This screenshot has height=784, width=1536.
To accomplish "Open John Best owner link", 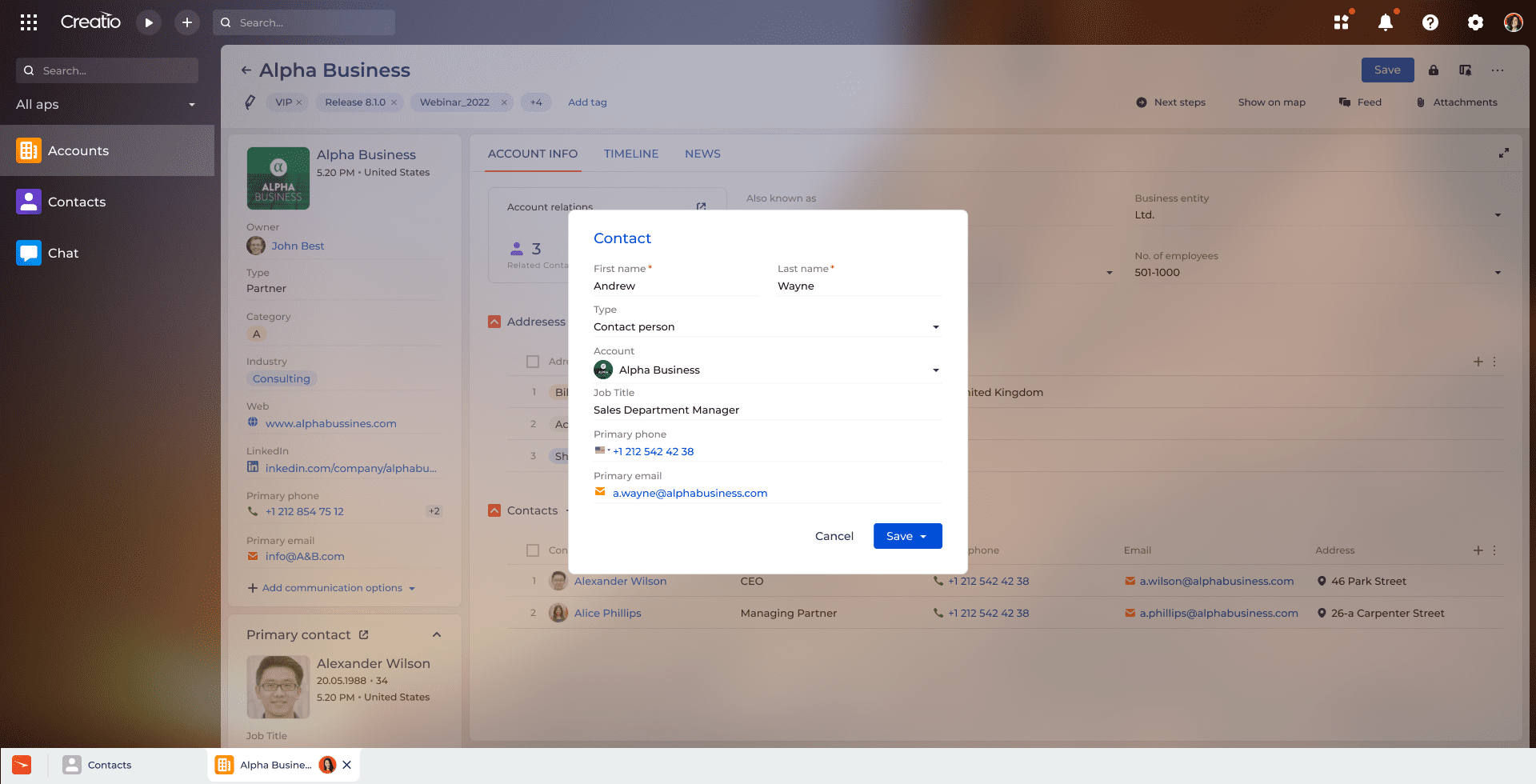I will pos(298,246).
